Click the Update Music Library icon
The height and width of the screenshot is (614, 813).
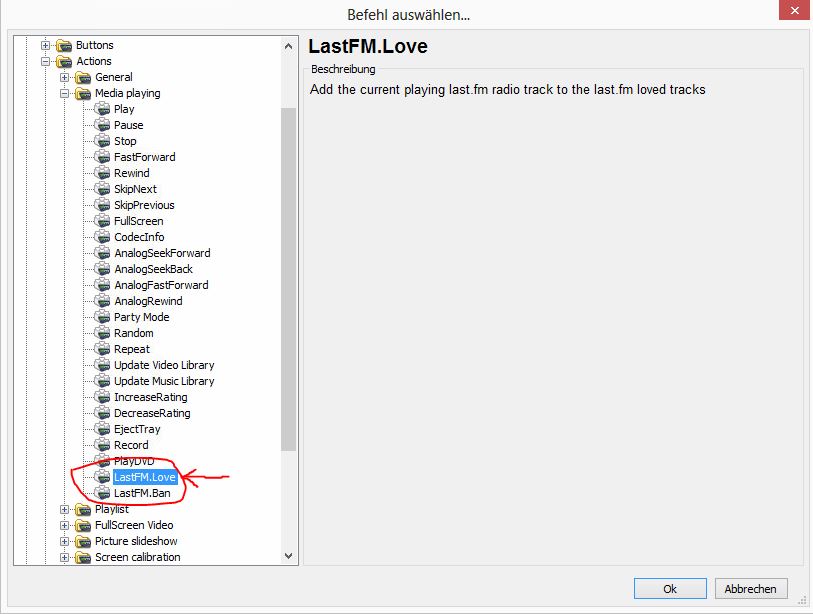[x=103, y=381]
